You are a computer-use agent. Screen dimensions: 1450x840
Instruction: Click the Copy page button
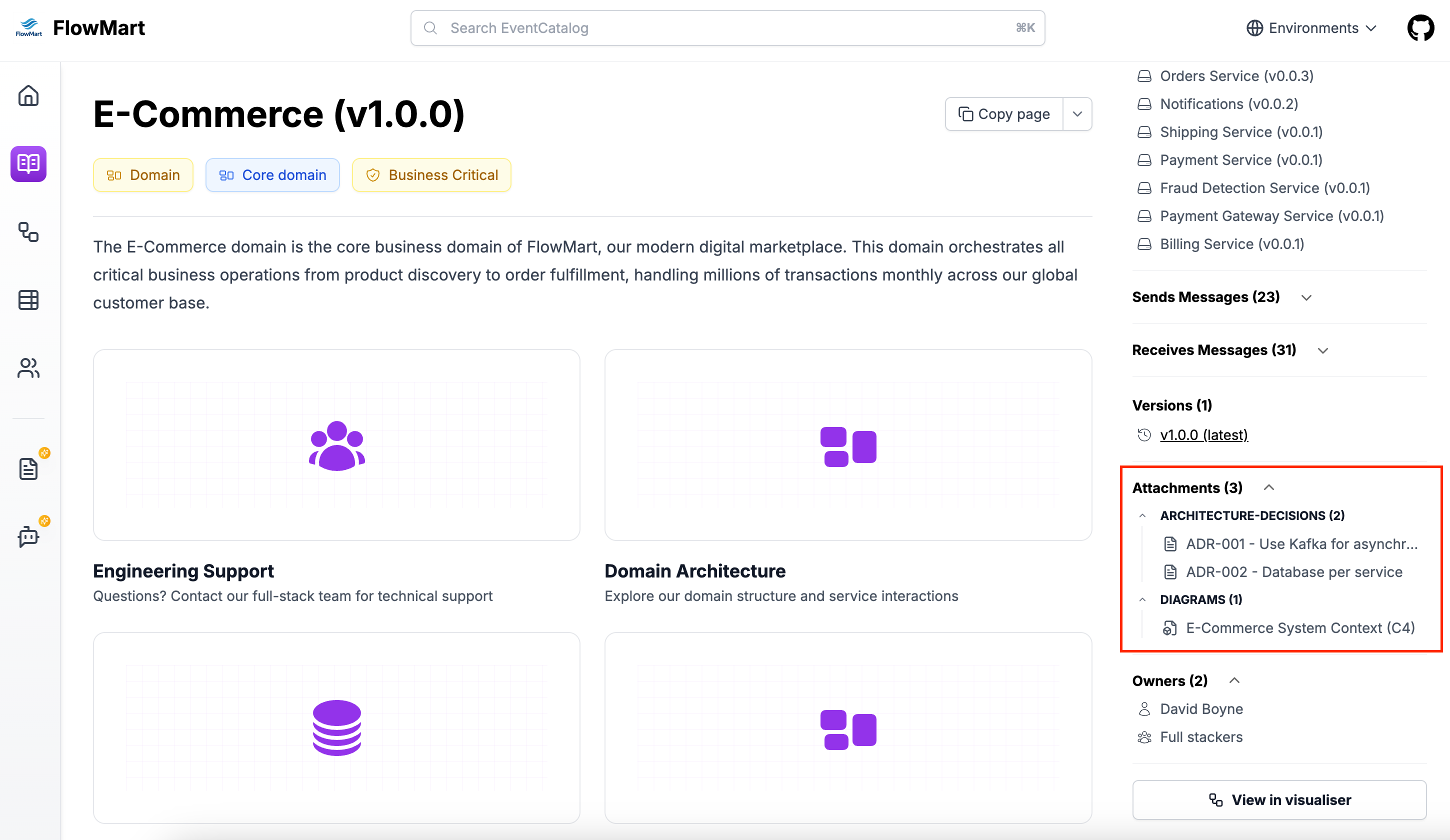coord(1004,114)
